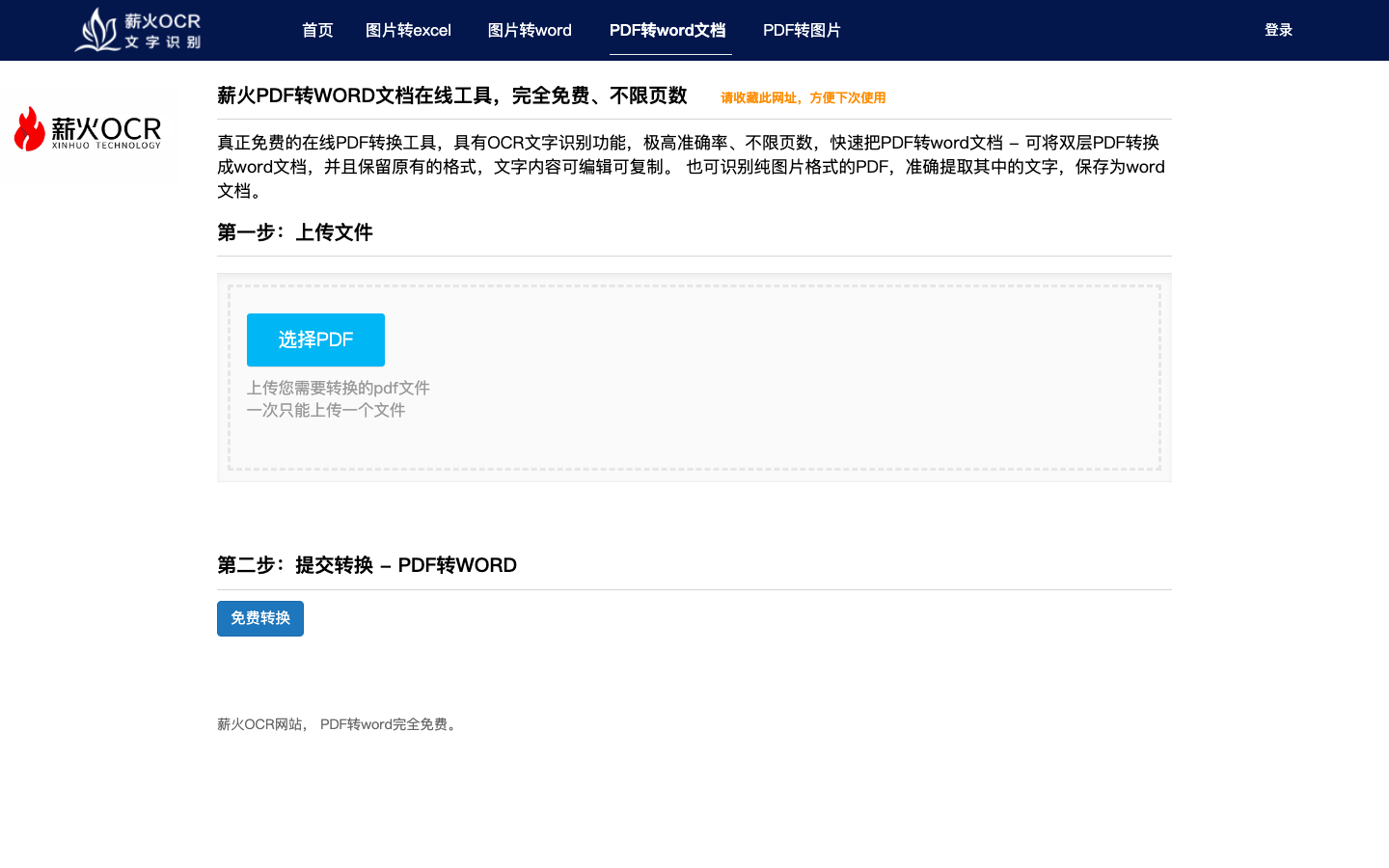Viewport: 1389px width, 868px height.
Task: Click the heading 第一步：上传文件
Action: pyautogui.click(x=295, y=232)
